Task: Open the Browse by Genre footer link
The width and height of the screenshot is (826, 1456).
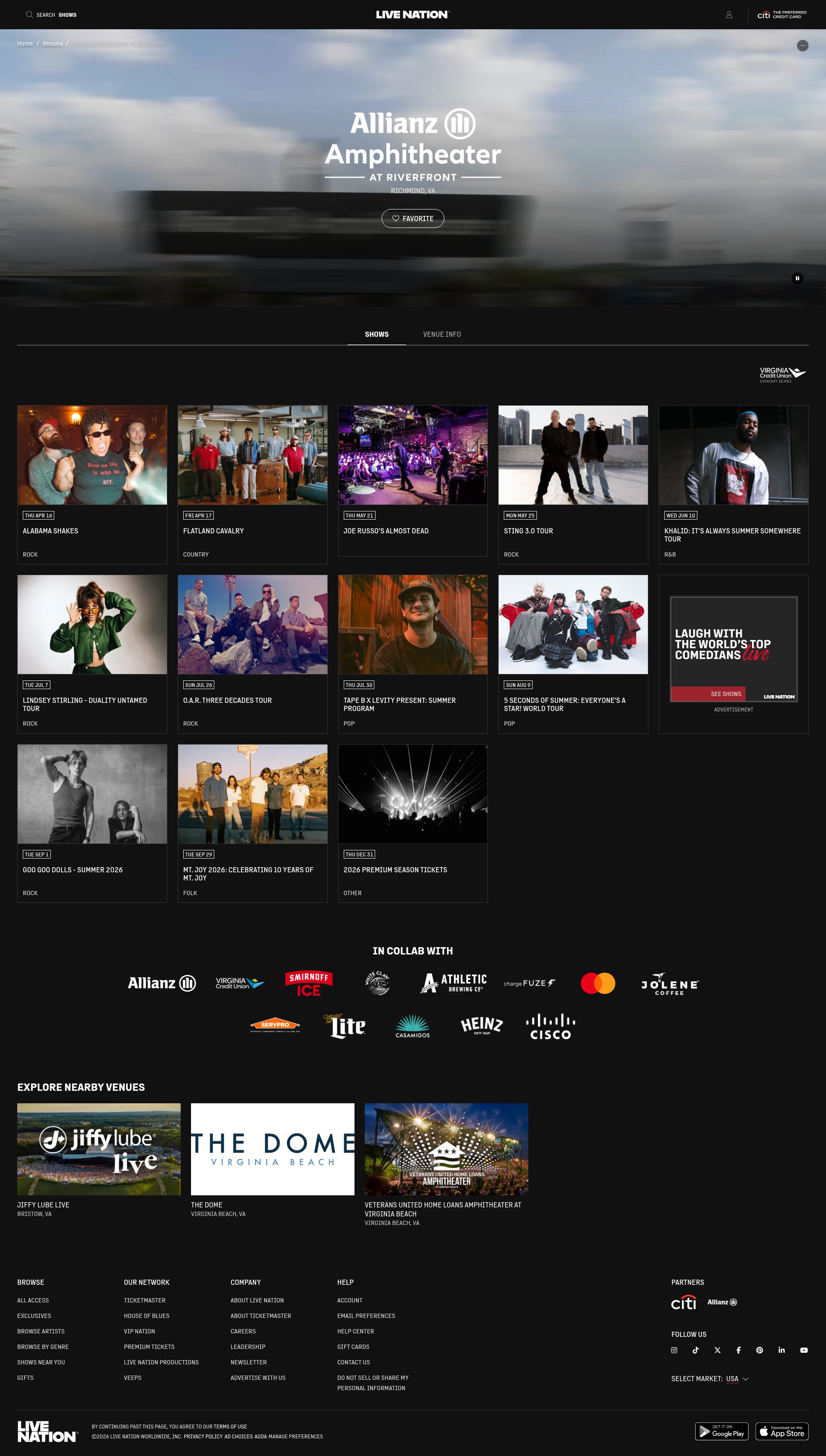Action: 43,1346
